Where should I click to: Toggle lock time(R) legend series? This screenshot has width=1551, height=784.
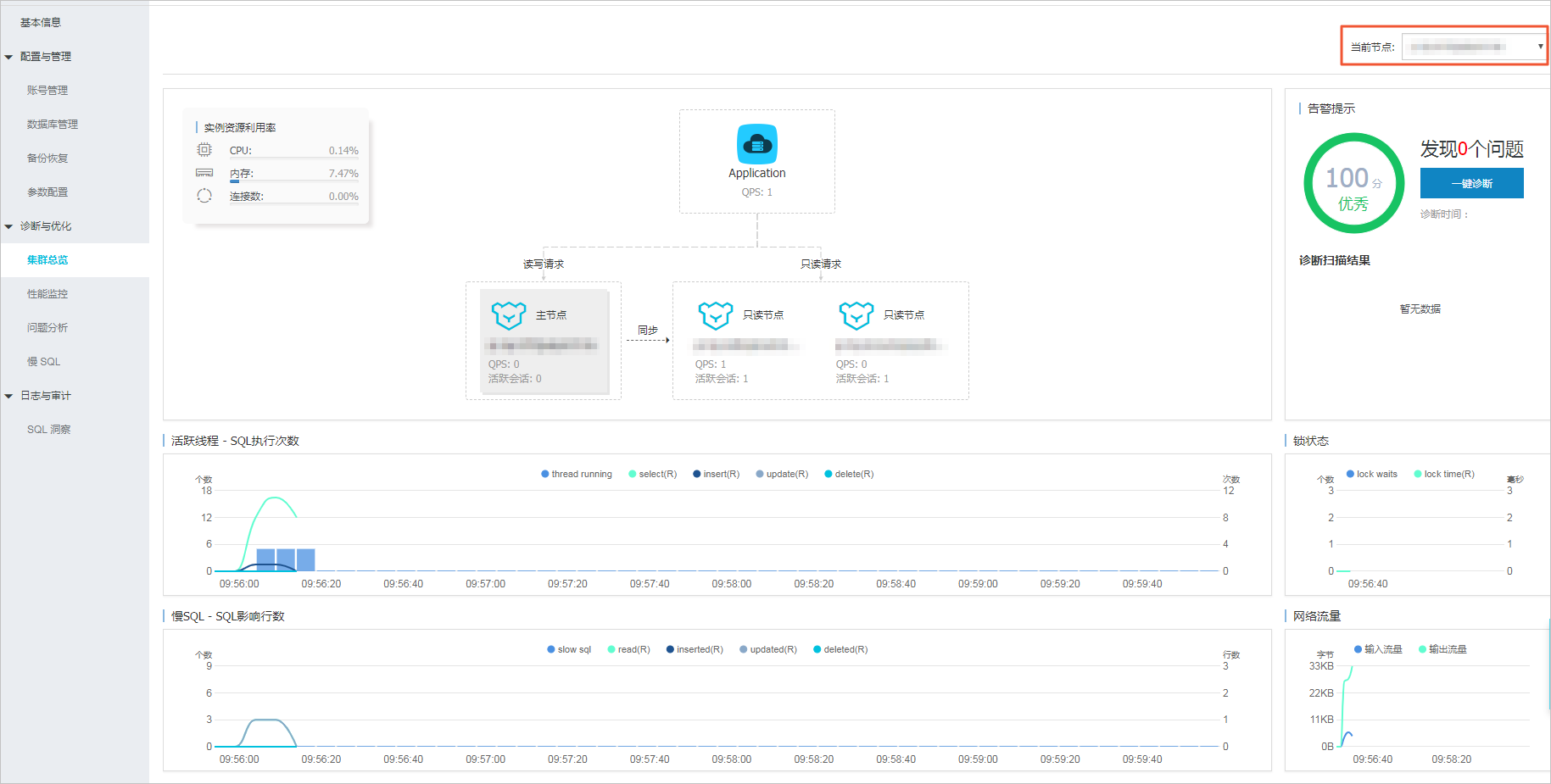click(x=1444, y=474)
